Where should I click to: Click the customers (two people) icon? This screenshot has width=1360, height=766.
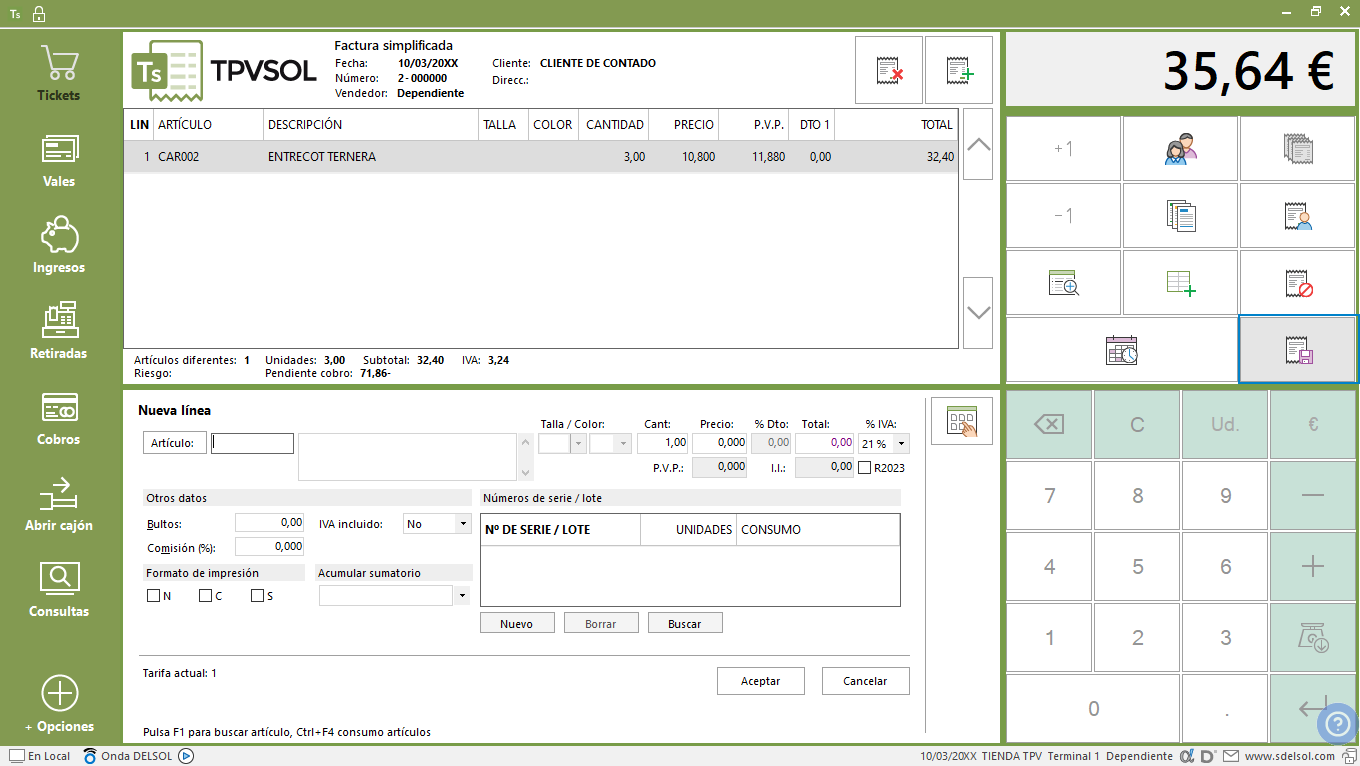(1181, 149)
